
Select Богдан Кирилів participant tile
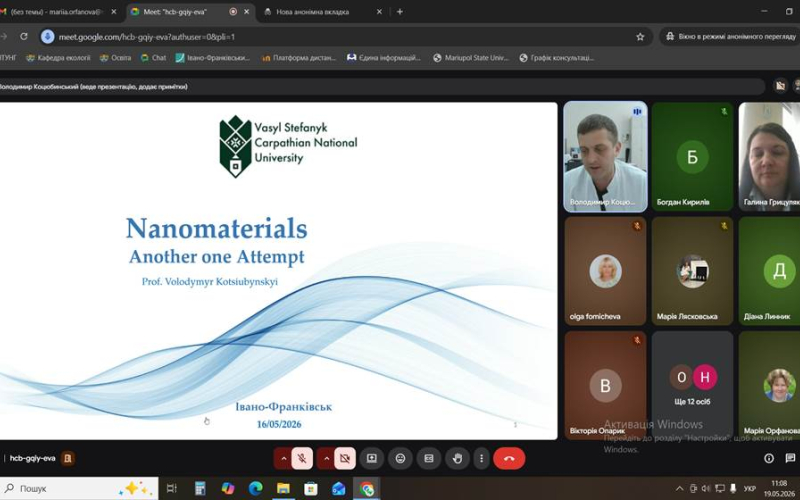(x=692, y=156)
